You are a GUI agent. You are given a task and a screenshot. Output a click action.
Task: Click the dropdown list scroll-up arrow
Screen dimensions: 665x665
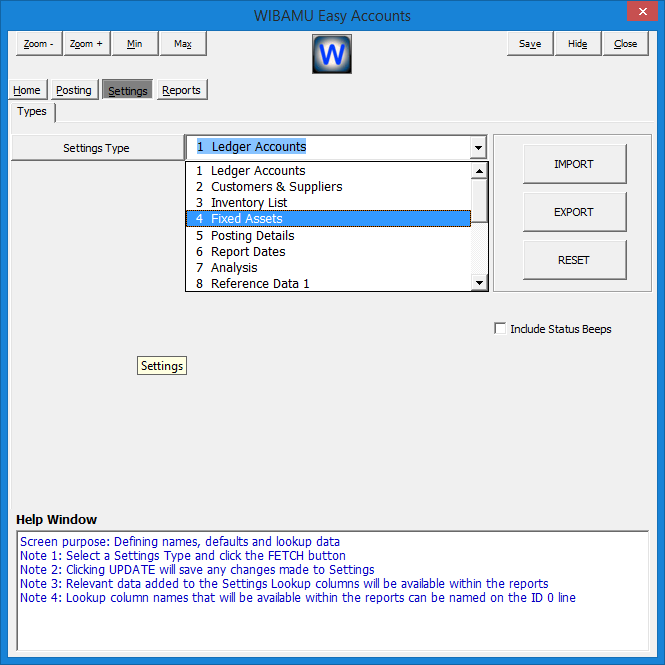click(479, 171)
